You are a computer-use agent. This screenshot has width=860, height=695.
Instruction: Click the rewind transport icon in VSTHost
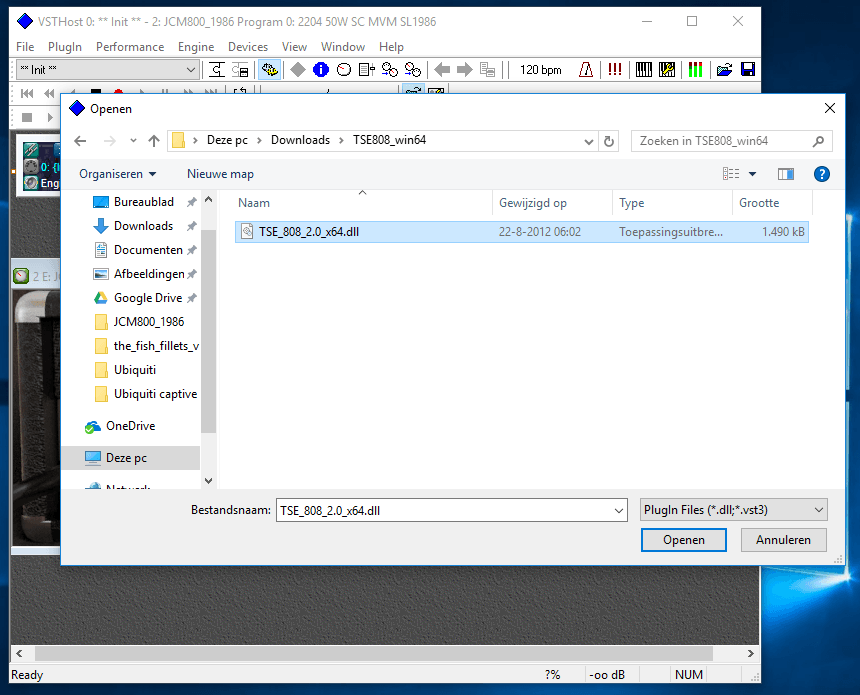point(49,93)
